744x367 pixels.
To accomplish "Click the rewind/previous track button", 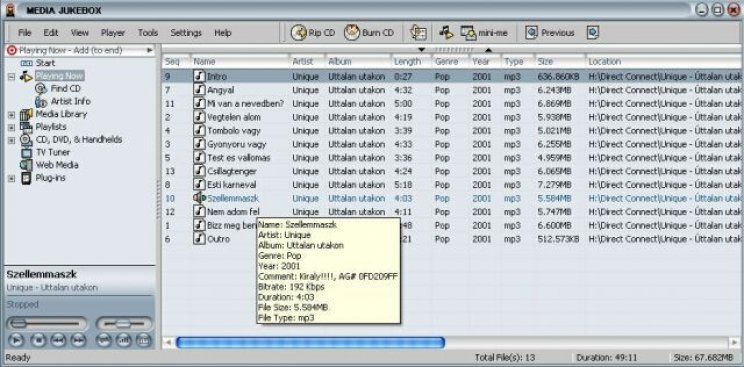I will [x=58, y=340].
